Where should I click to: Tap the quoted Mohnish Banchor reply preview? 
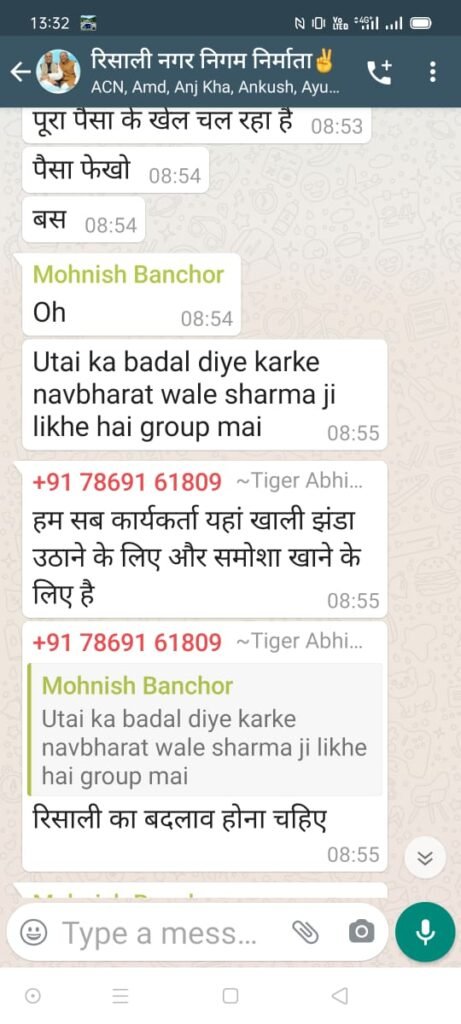[205, 729]
